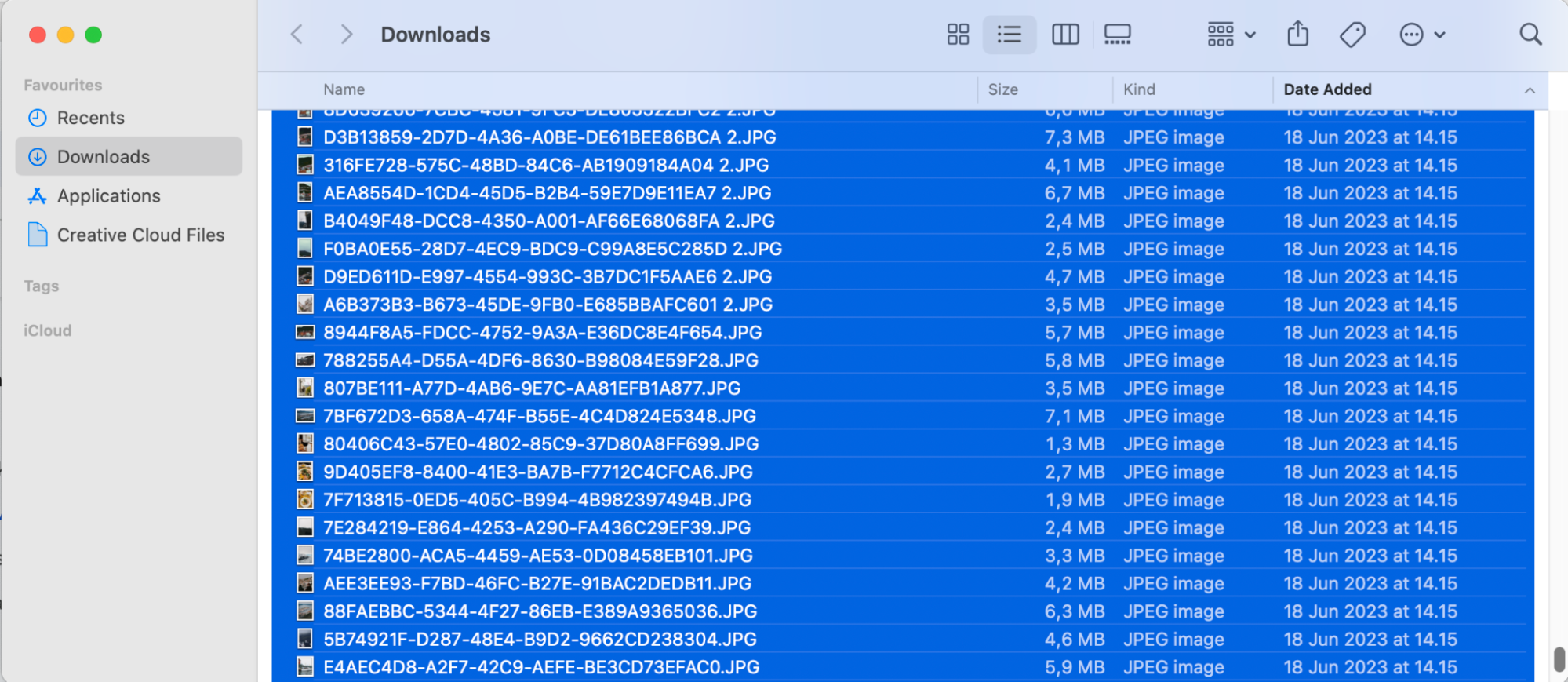Click the Creative Cloud Files document icon

(38, 235)
